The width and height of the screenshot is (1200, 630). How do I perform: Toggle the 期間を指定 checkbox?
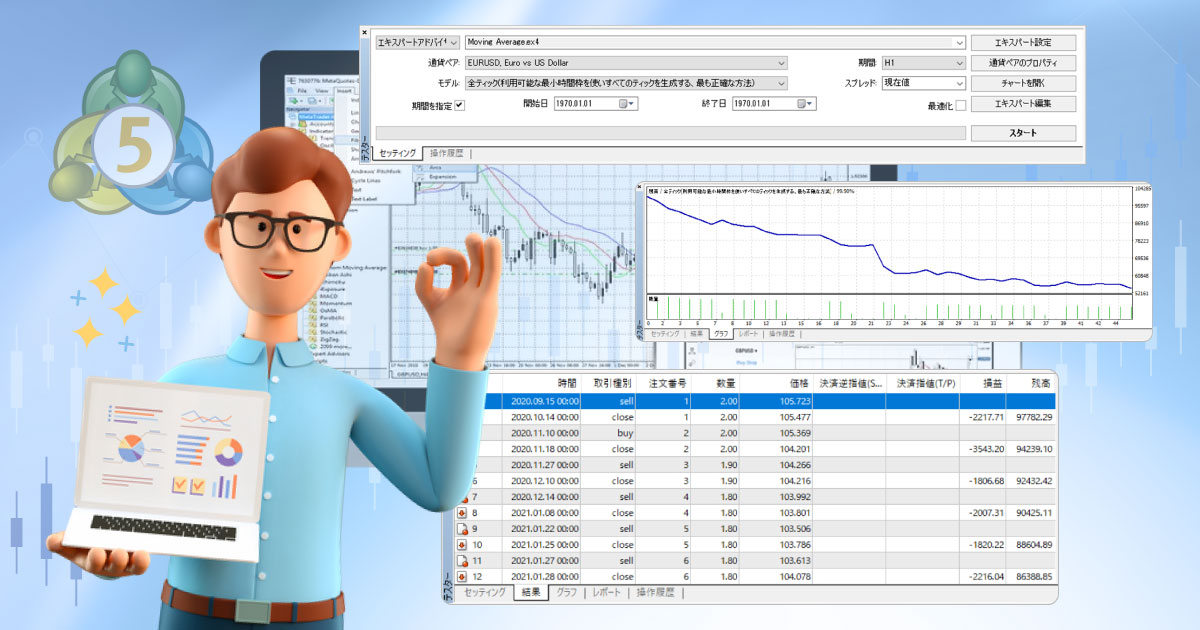pyautogui.click(x=460, y=104)
